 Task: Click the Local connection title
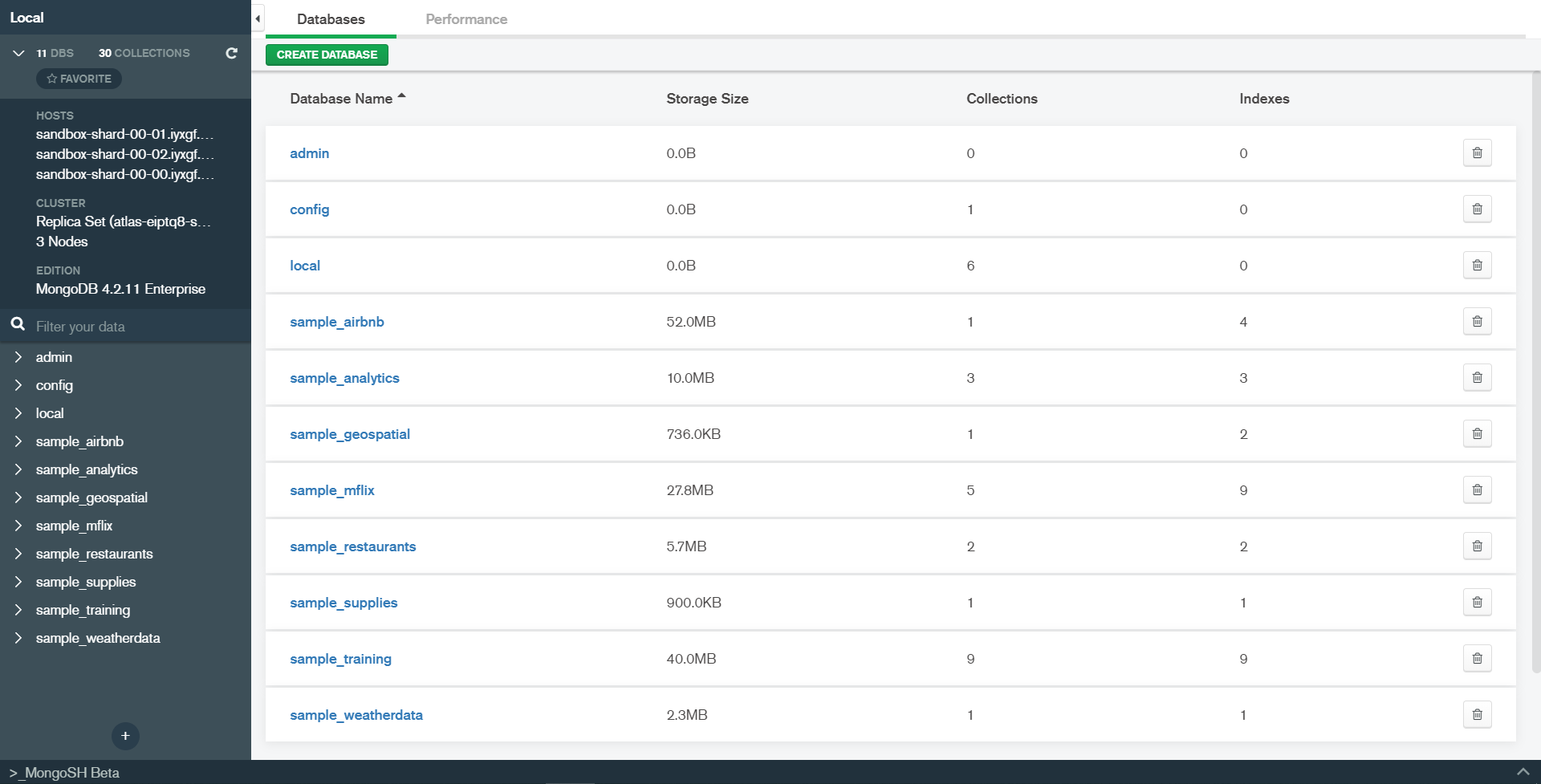pyautogui.click(x=26, y=18)
